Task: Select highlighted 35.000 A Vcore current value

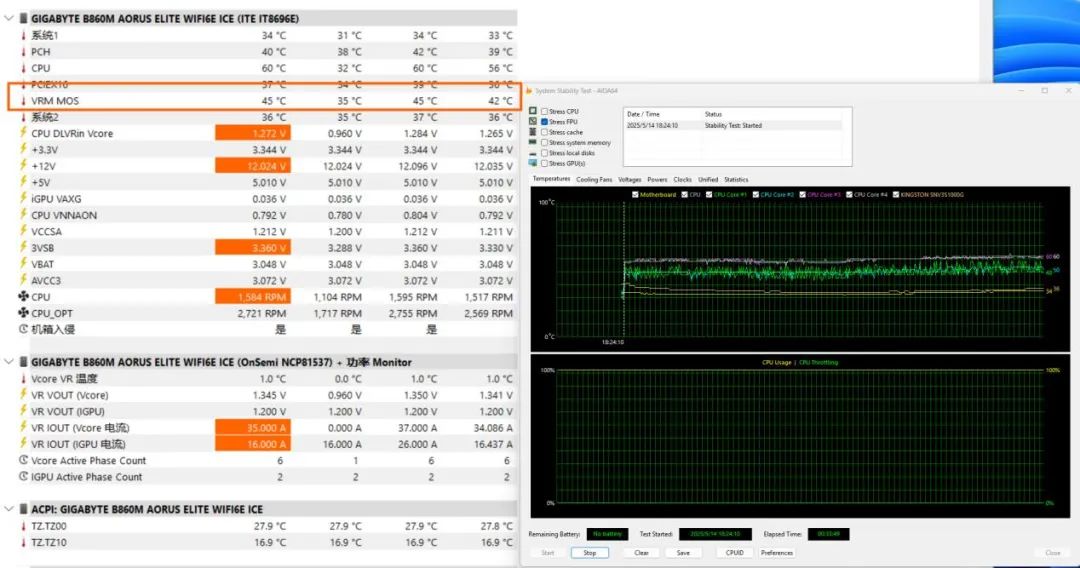Action: pos(253,428)
